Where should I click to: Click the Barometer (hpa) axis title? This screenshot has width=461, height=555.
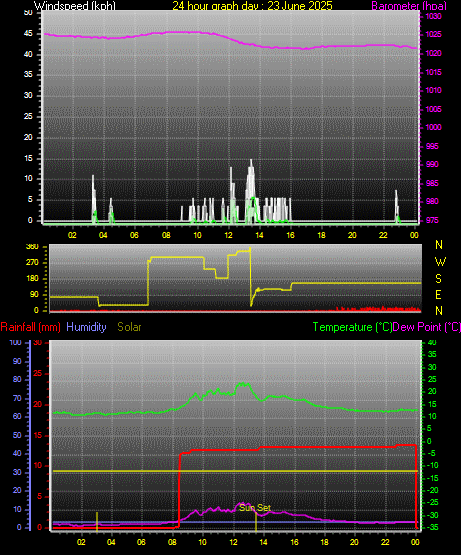point(409,6)
